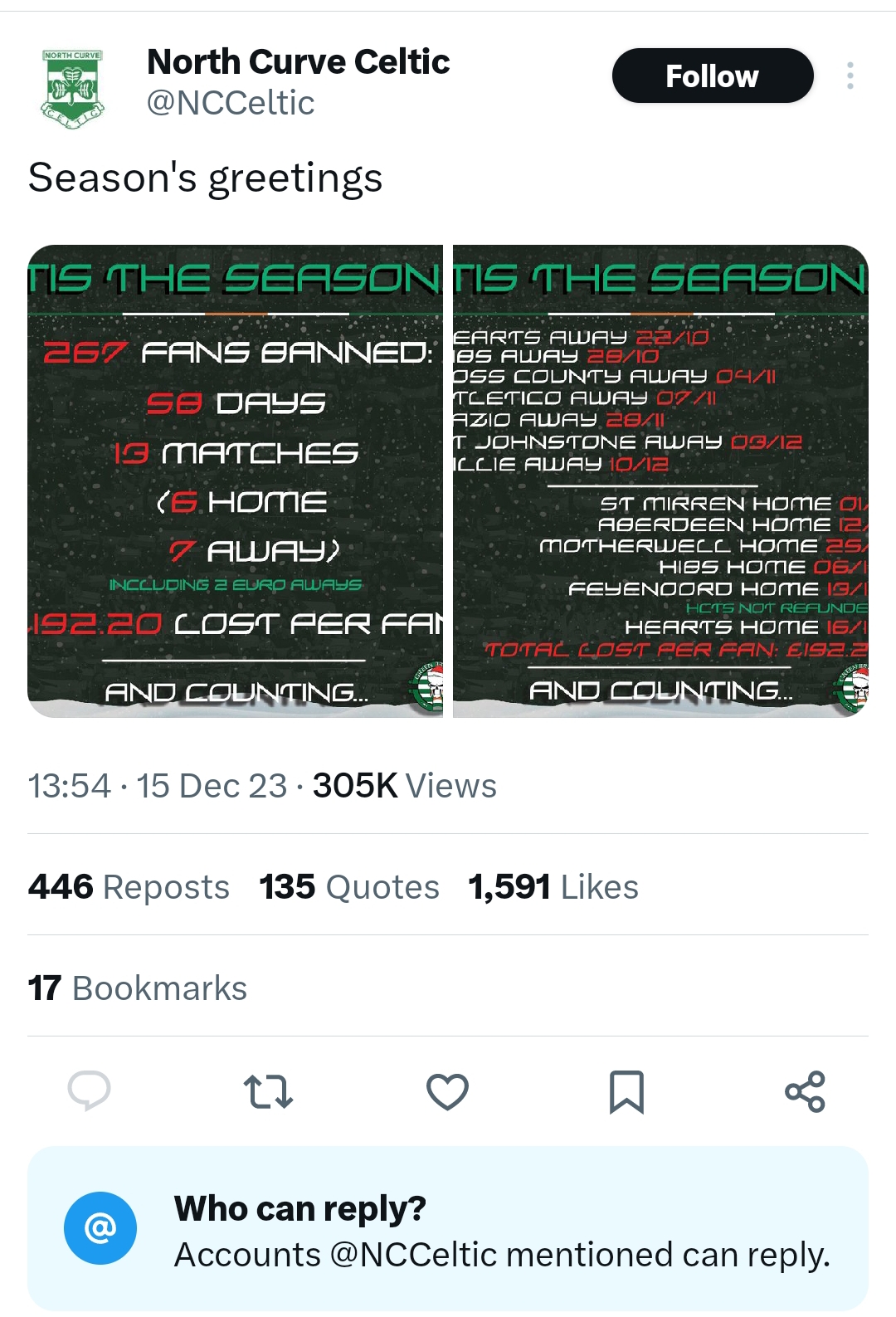Follow North Curve Celtic

click(713, 76)
